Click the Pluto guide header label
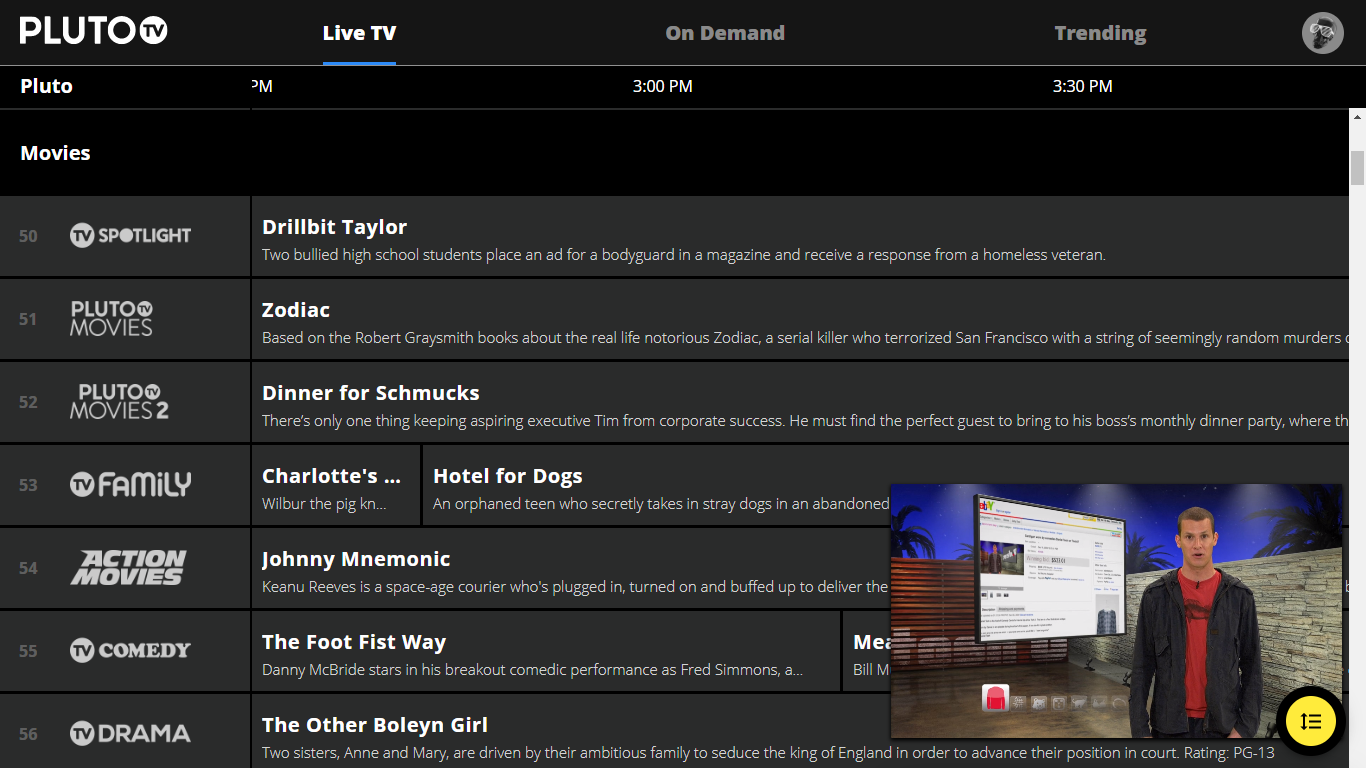The image size is (1366, 768). point(46,86)
